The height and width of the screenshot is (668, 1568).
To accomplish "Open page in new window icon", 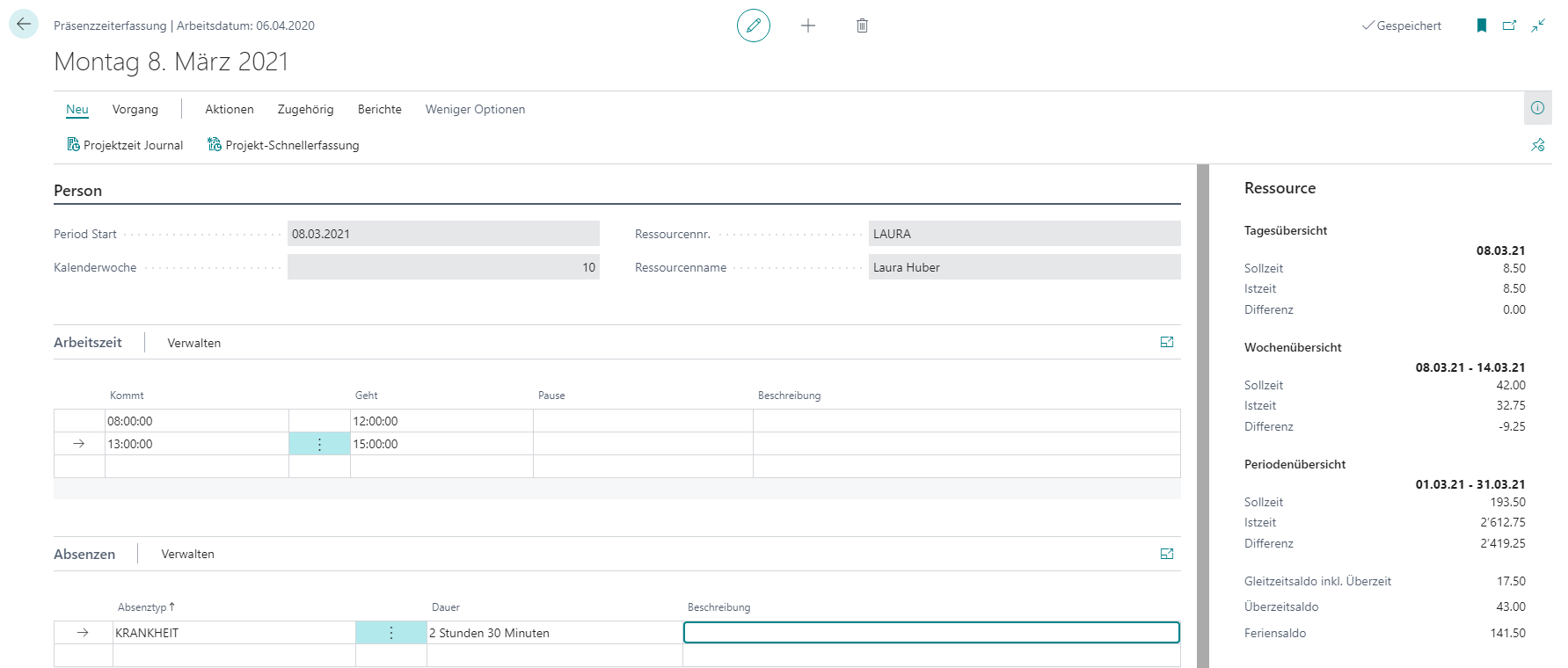I will click(1510, 25).
